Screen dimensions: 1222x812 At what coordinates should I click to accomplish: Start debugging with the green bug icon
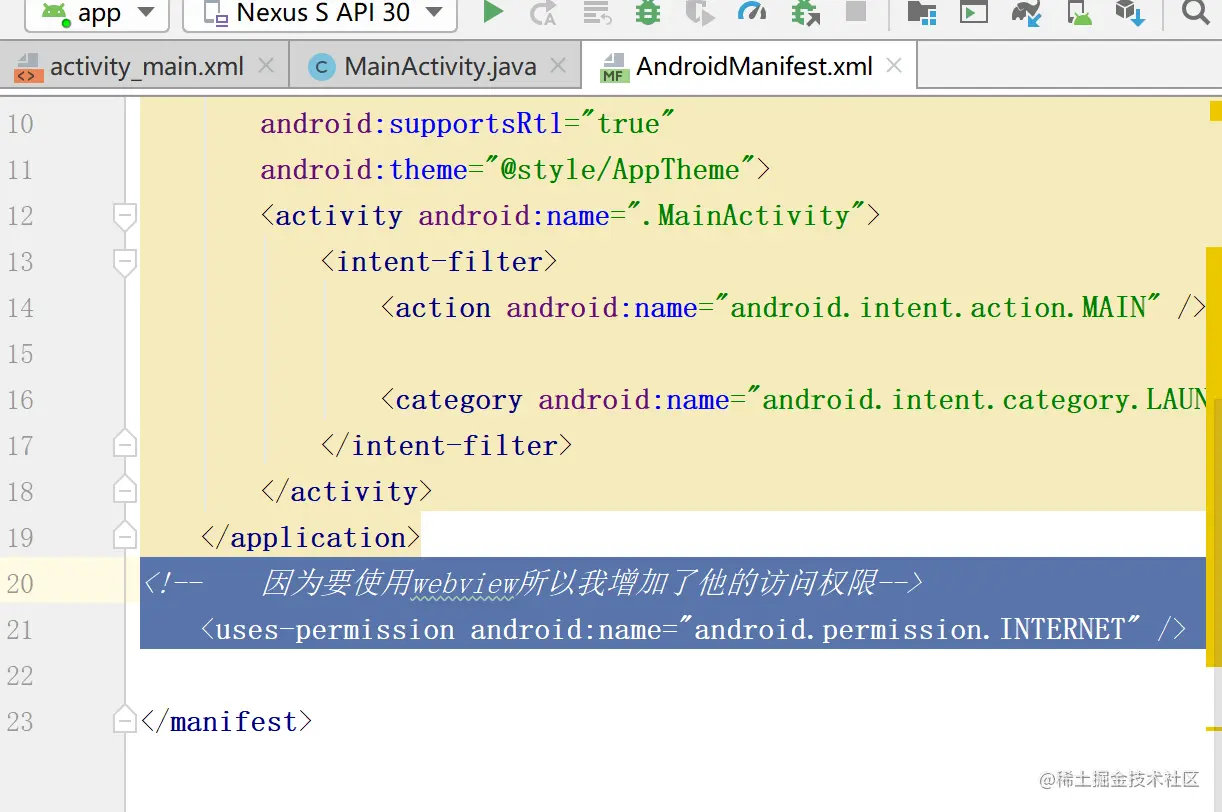click(x=648, y=12)
